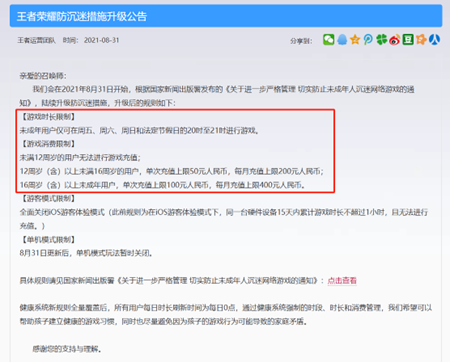Click the line starting 12周岁（含）以上未满16周岁
The image size is (450, 362).
pos(172,171)
